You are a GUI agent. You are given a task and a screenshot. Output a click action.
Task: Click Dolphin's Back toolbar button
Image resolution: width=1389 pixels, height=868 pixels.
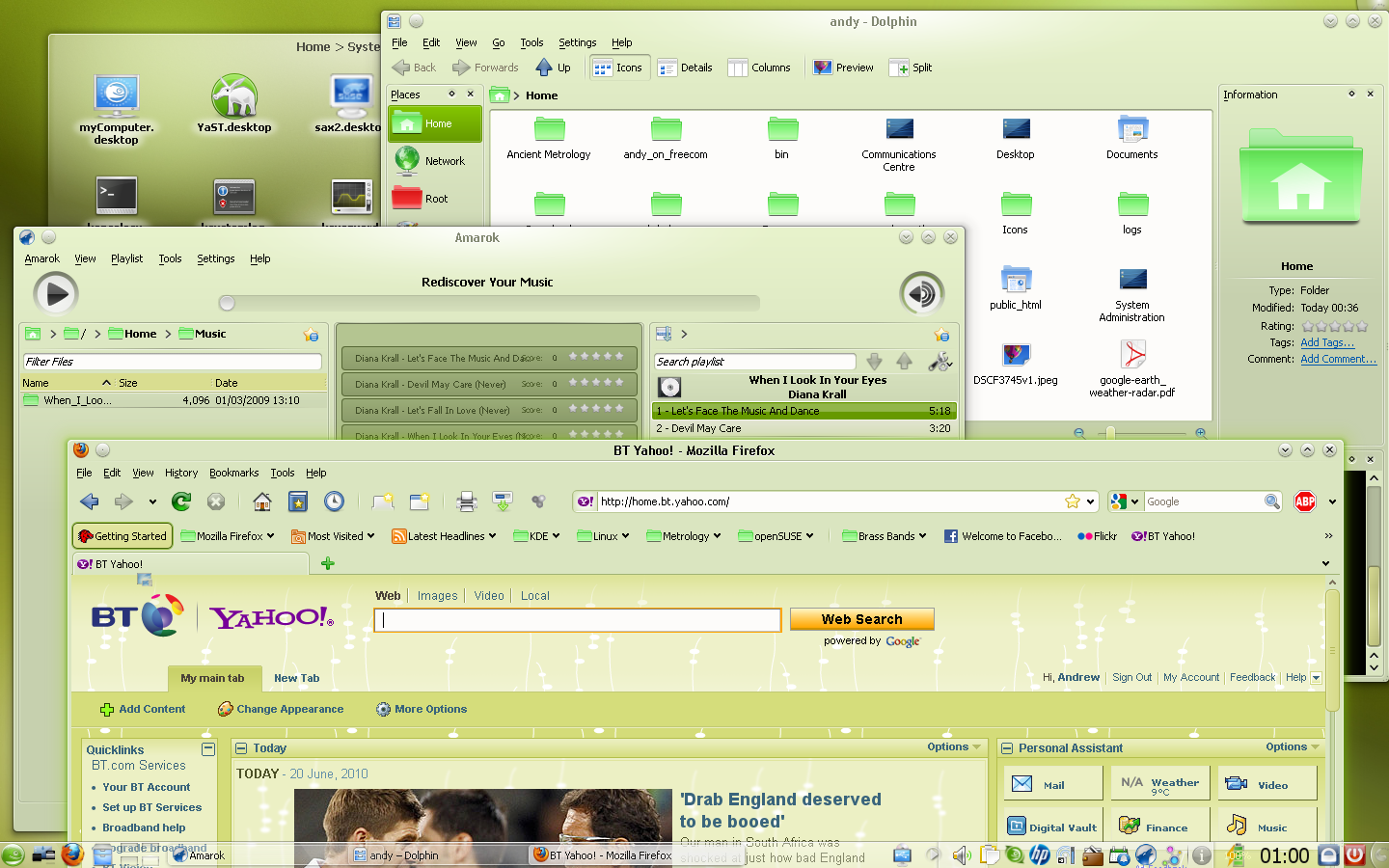415,68
